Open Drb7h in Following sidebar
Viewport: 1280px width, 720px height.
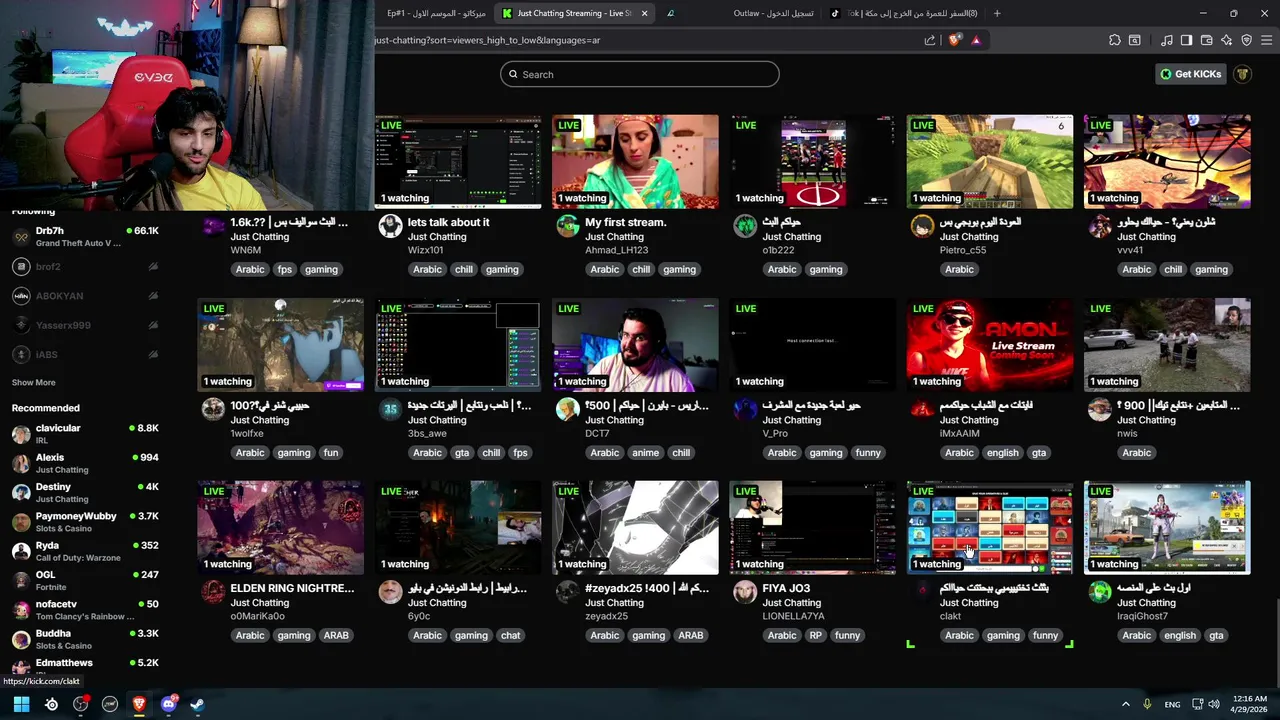pyautogui.click(x=85, y=237)
